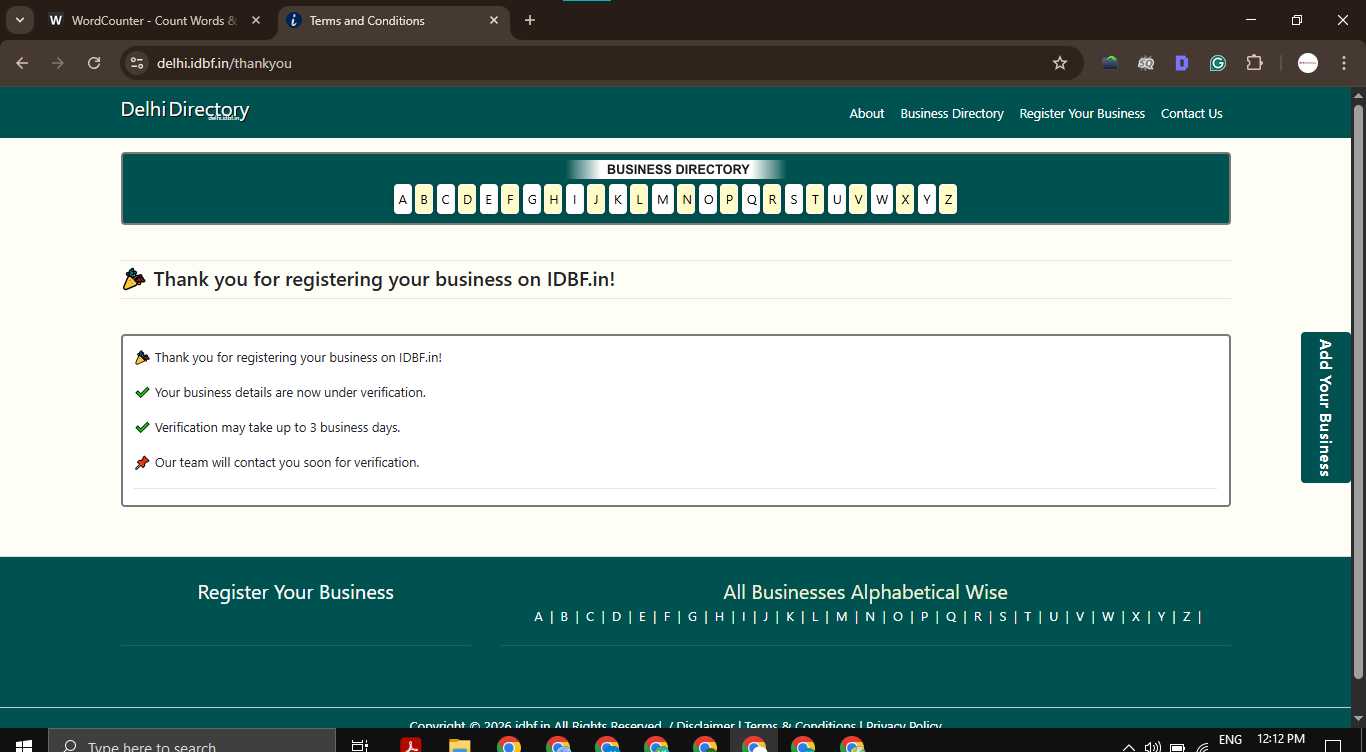Open footer alphabetical link B

pos(564,617)
